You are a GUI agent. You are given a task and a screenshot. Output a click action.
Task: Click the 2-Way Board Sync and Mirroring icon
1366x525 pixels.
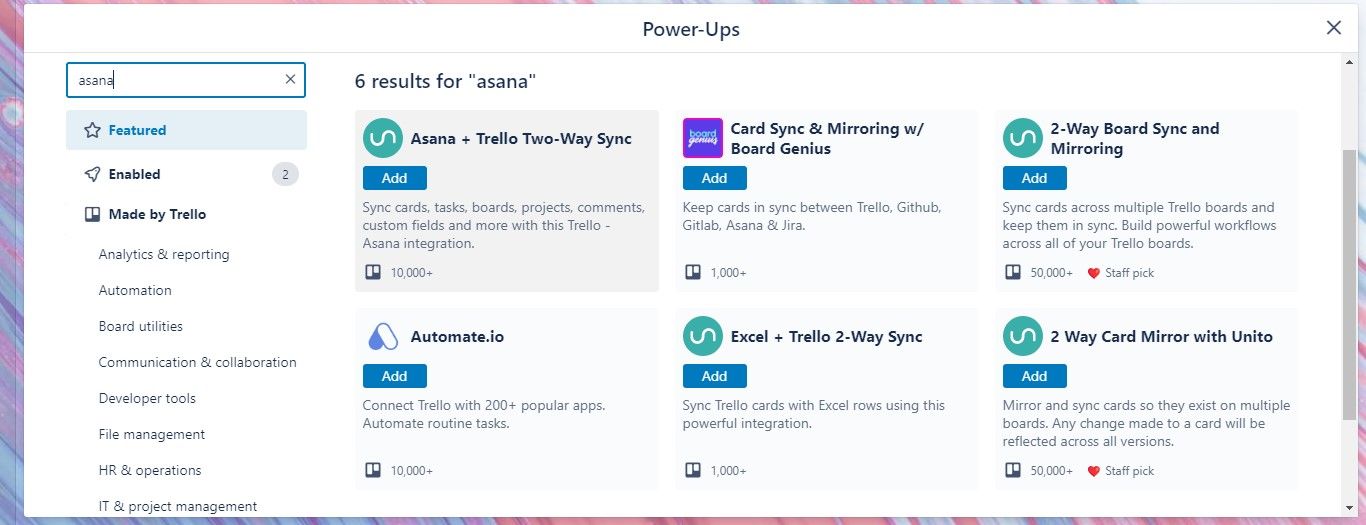tap(1022, 138)
